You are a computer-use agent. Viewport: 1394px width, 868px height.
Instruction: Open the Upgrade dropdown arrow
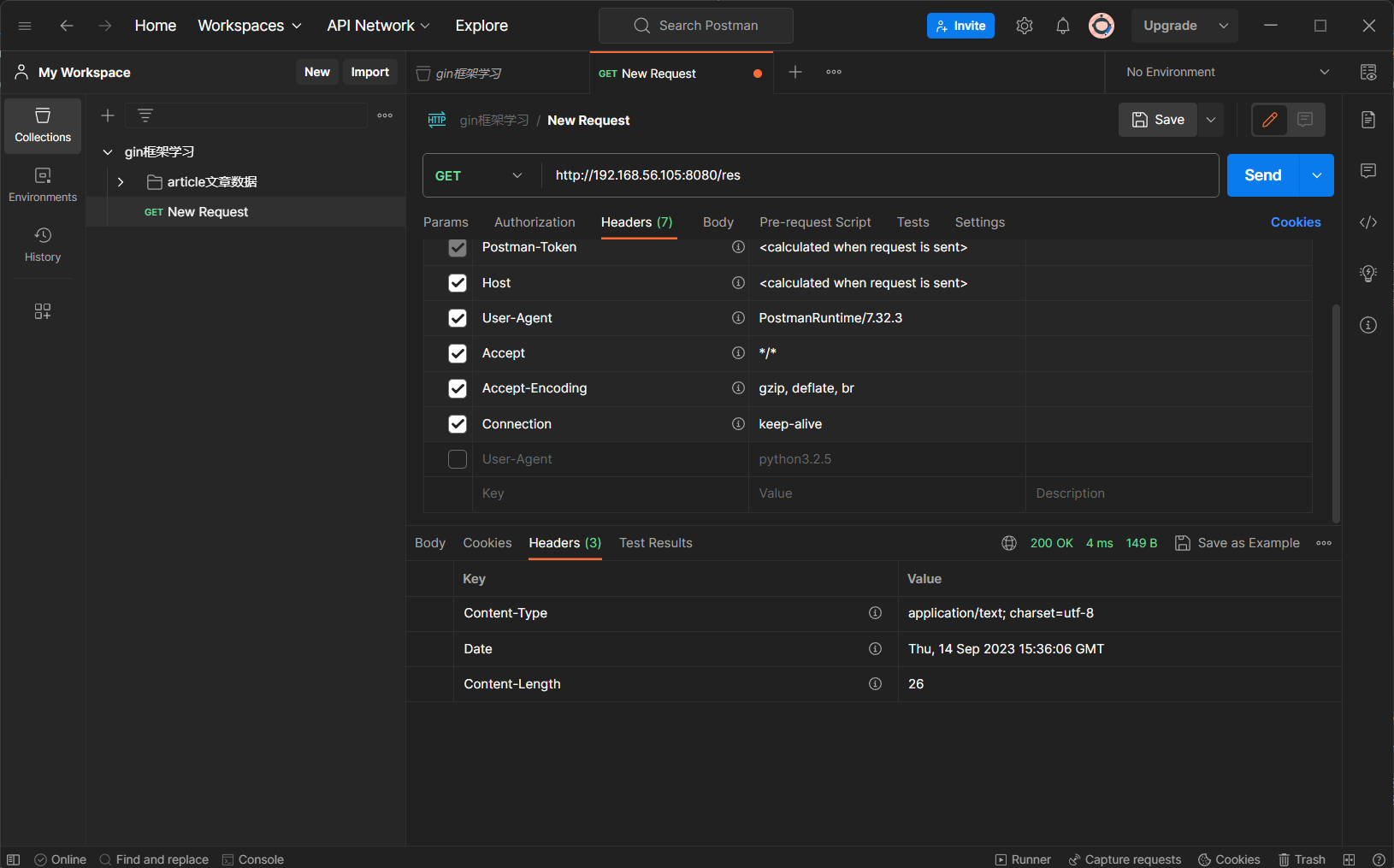tap(1224, 26)
